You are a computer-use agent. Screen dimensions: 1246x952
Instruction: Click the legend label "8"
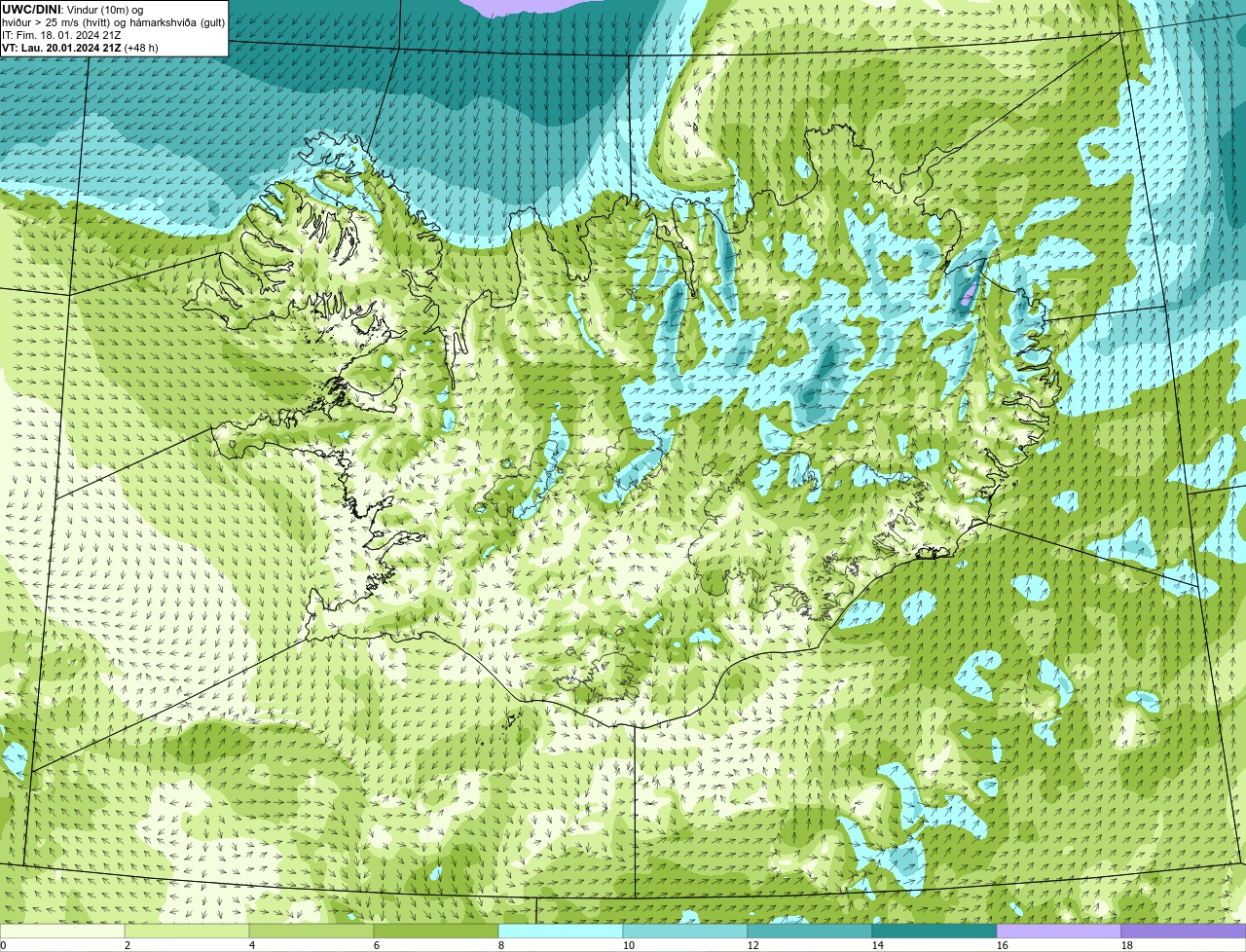(501, 945)
